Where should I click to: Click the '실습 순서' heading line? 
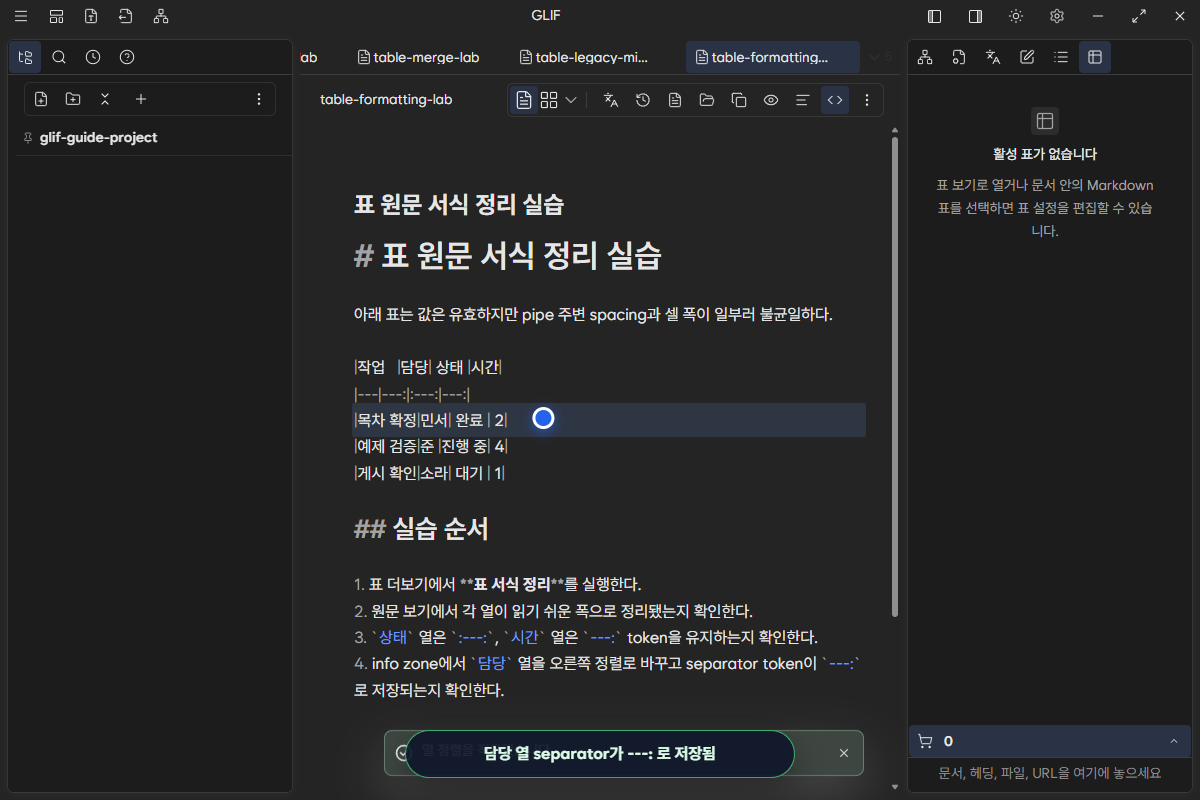pyautogui.click(x=421, y=529)
